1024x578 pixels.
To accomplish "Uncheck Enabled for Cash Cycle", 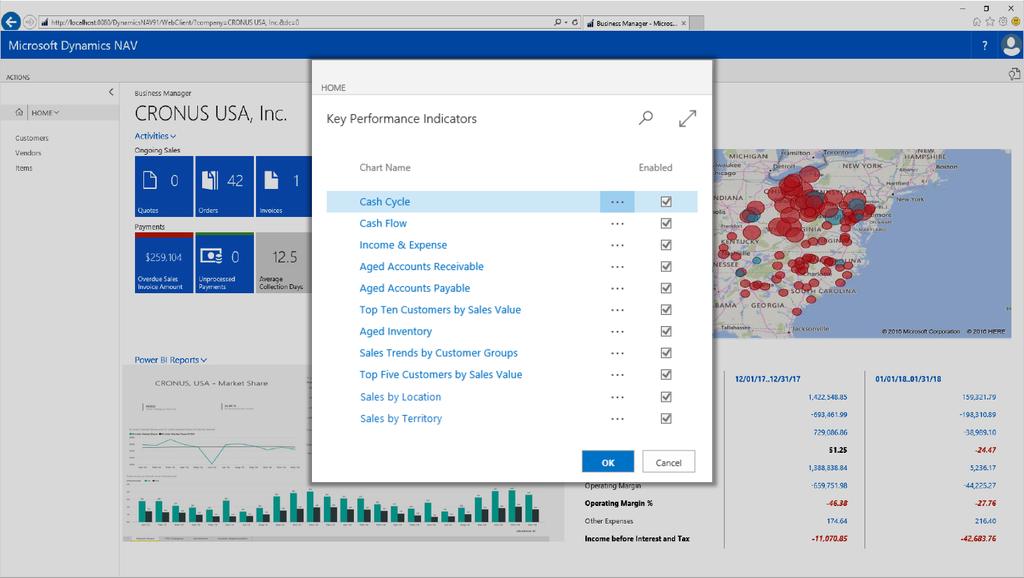I will pos(665,202).
